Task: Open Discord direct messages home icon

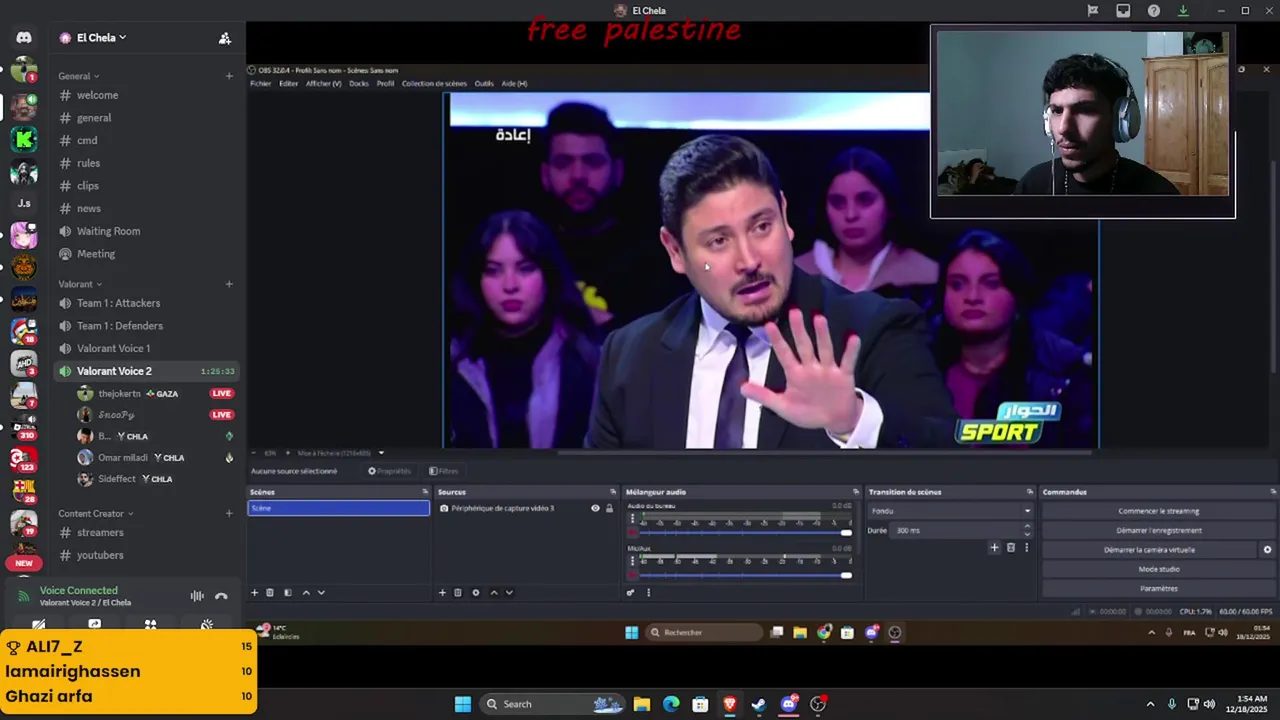Action: (24, 38)
